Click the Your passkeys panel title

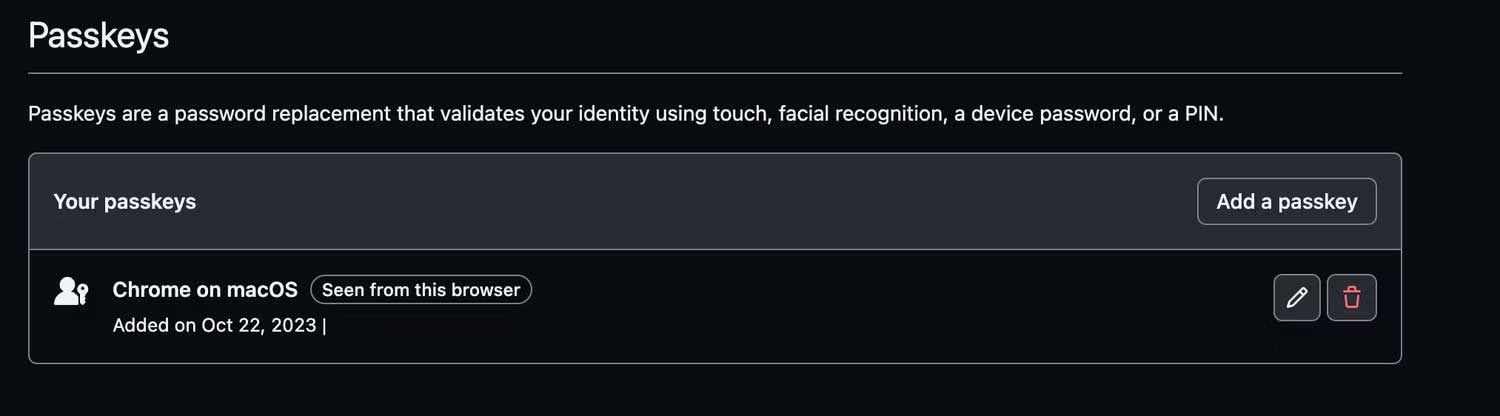[124, 201]
